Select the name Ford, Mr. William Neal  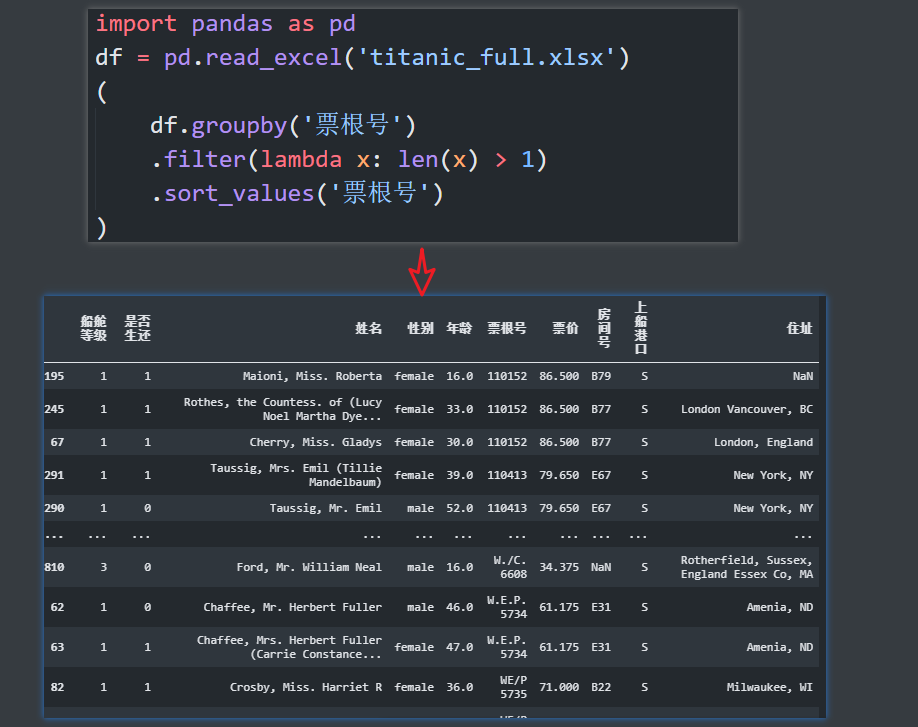click(x=309, y=568)
